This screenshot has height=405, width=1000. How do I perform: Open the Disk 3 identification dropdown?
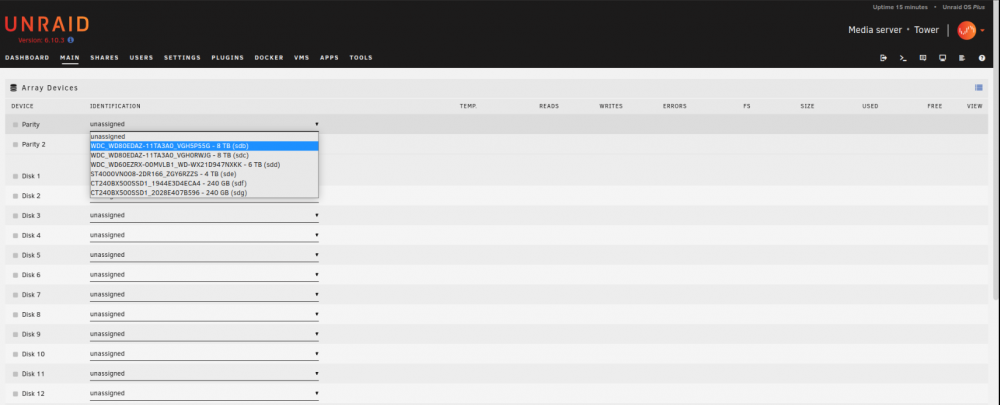click(x=204, y=216)
